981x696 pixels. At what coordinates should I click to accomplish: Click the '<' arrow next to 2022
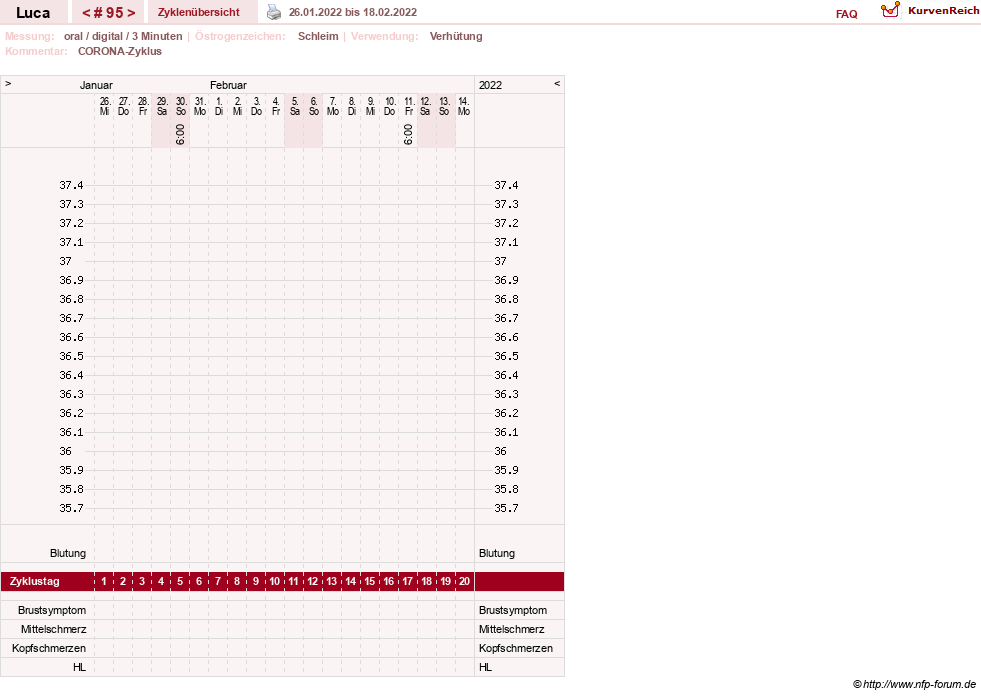[x=557, y=83]
